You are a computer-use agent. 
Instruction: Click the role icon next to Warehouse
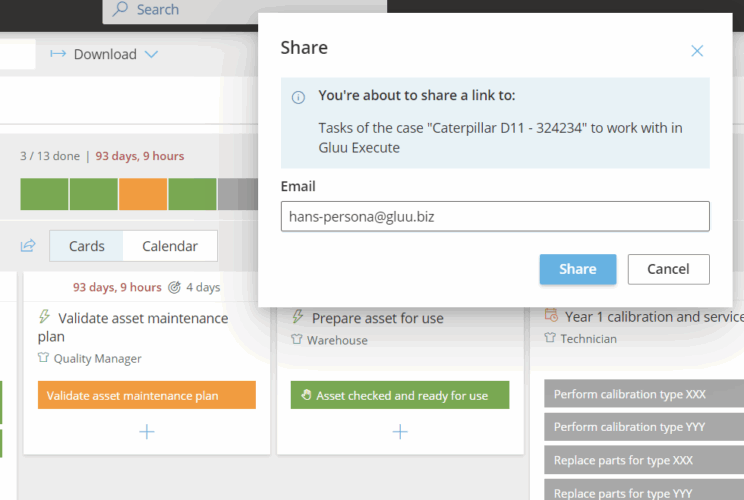coord(297,340)
